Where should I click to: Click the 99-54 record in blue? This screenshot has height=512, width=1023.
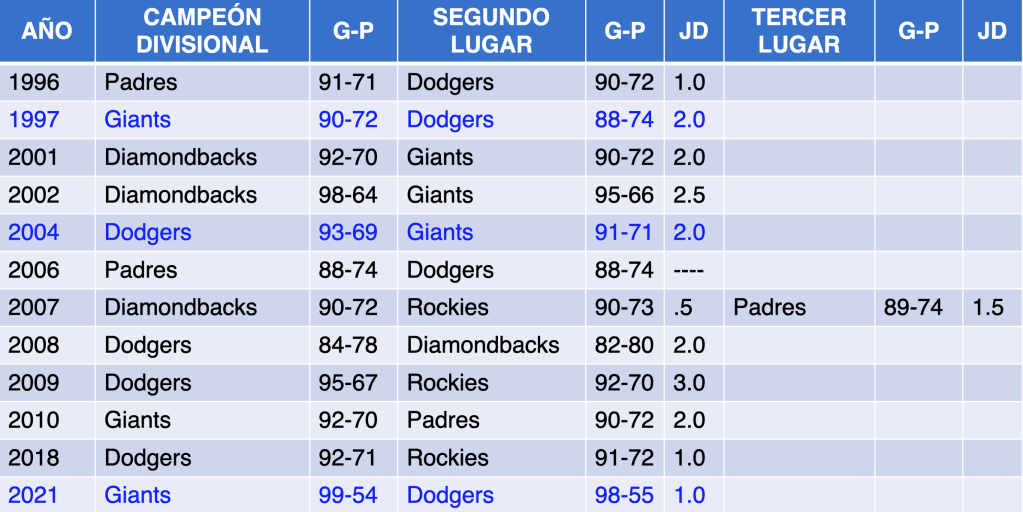pos(348,495)
